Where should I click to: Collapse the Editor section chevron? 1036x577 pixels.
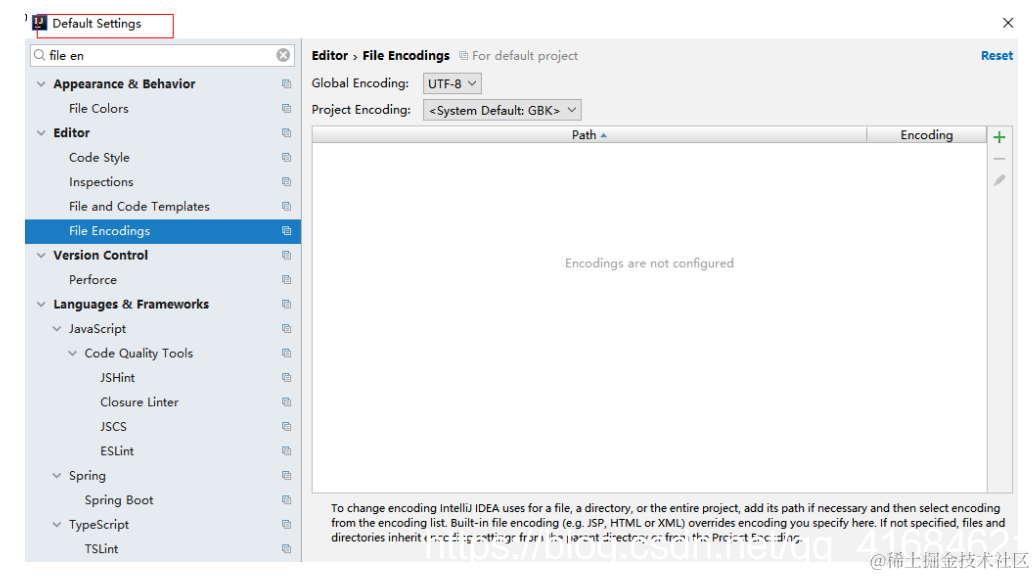pos(41,133)
